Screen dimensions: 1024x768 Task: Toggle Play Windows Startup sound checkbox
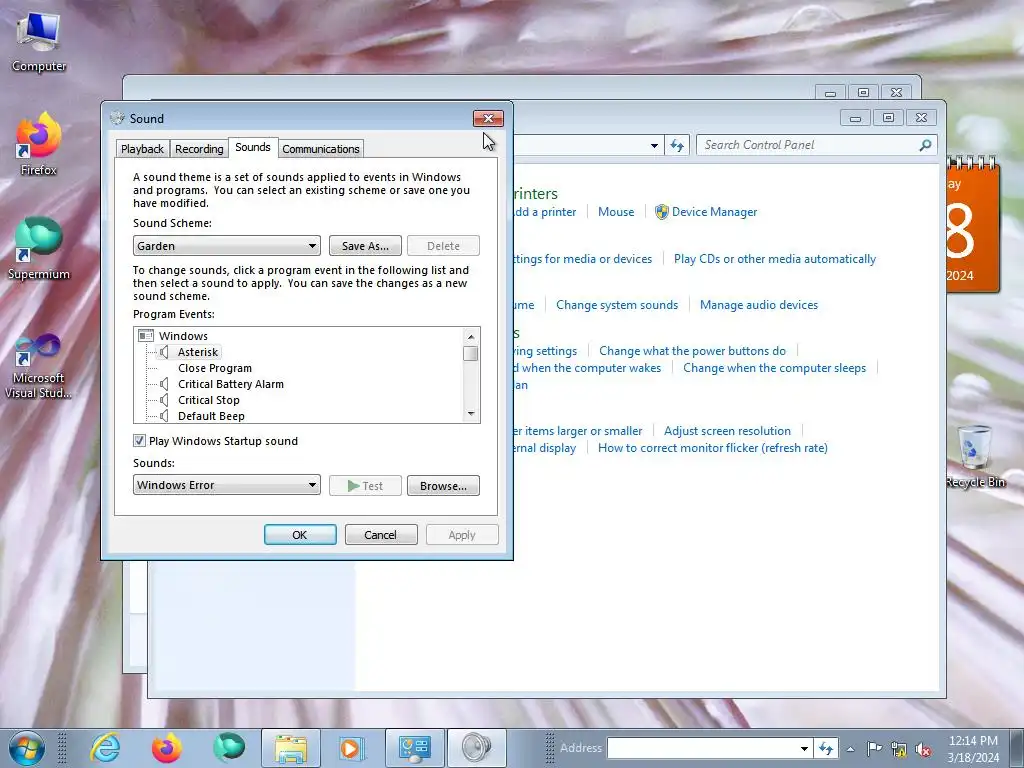139,441
